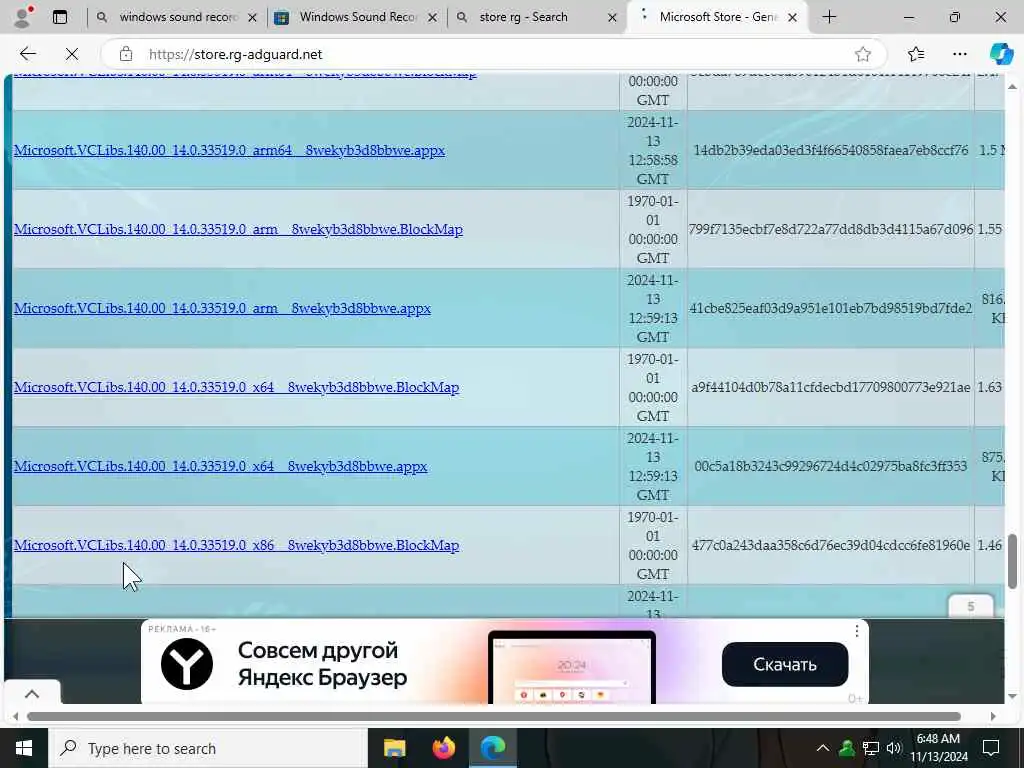Image resolution: width=1024 pixels, height=768 pixels.
Task: Open the tab actions menu icon
Action: tap(60, 17)
